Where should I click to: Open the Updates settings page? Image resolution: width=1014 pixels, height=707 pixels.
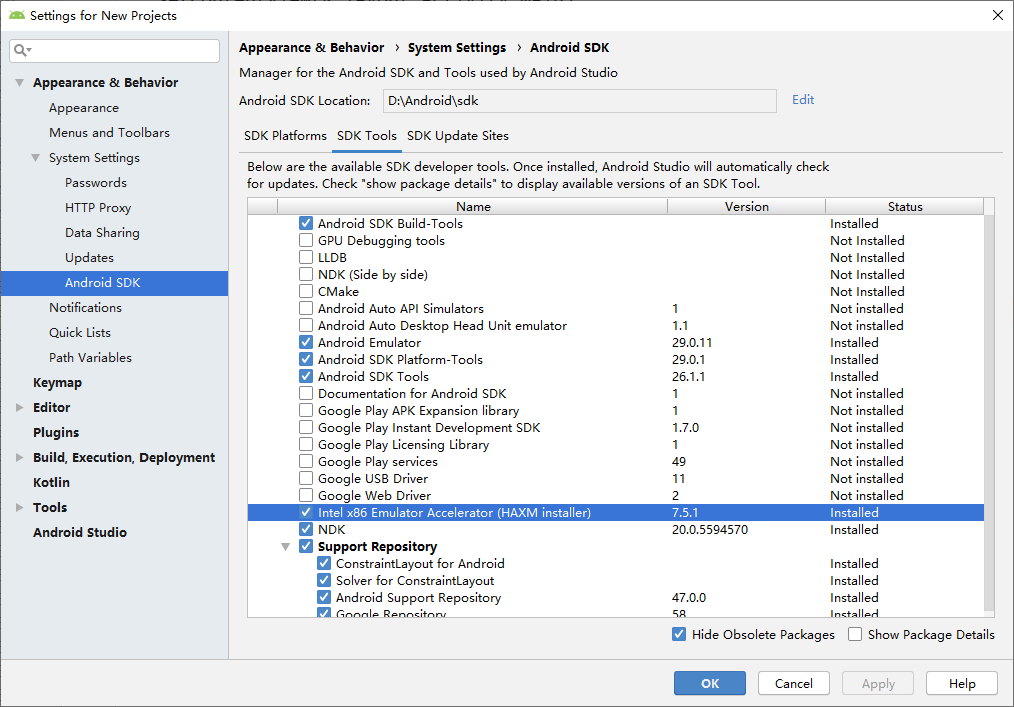point(89,257)
